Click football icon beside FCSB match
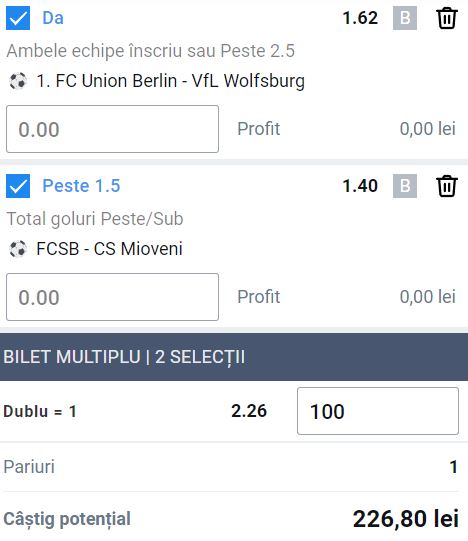 pos(18,249)
